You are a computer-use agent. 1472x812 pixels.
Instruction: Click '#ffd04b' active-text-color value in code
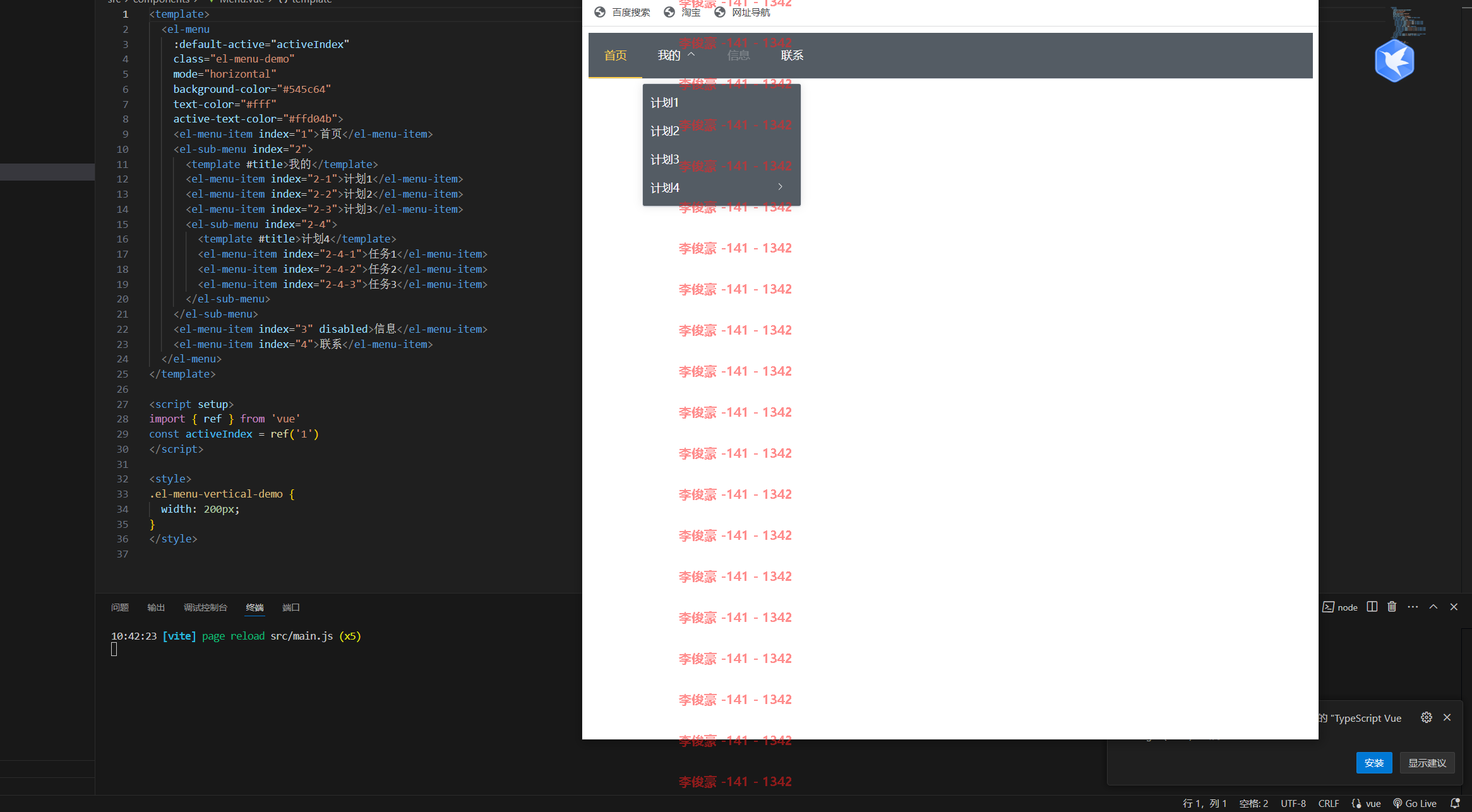pyautogui.click(x=310, y=119)
